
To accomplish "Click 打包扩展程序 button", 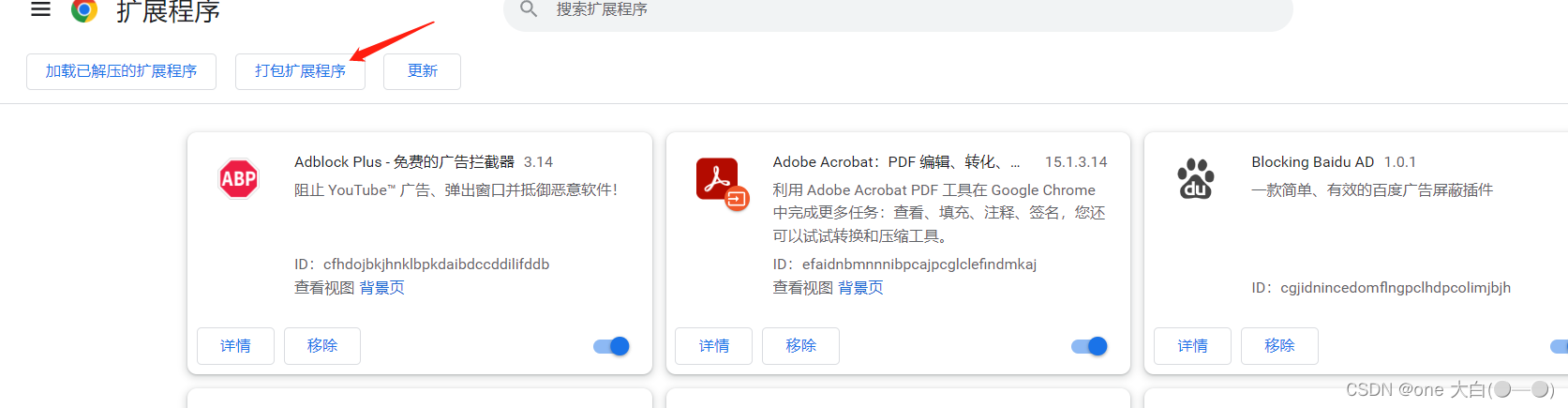I will tap(300, 71).
